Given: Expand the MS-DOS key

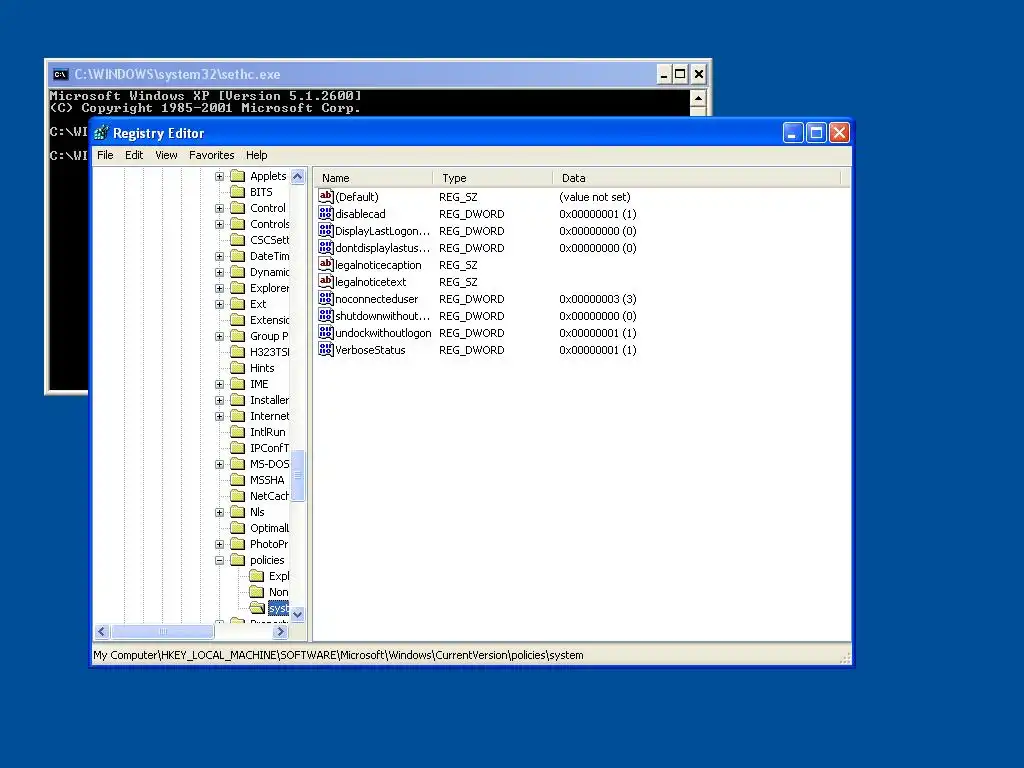Looking at the screenshot, I should [x=219, y=464].
